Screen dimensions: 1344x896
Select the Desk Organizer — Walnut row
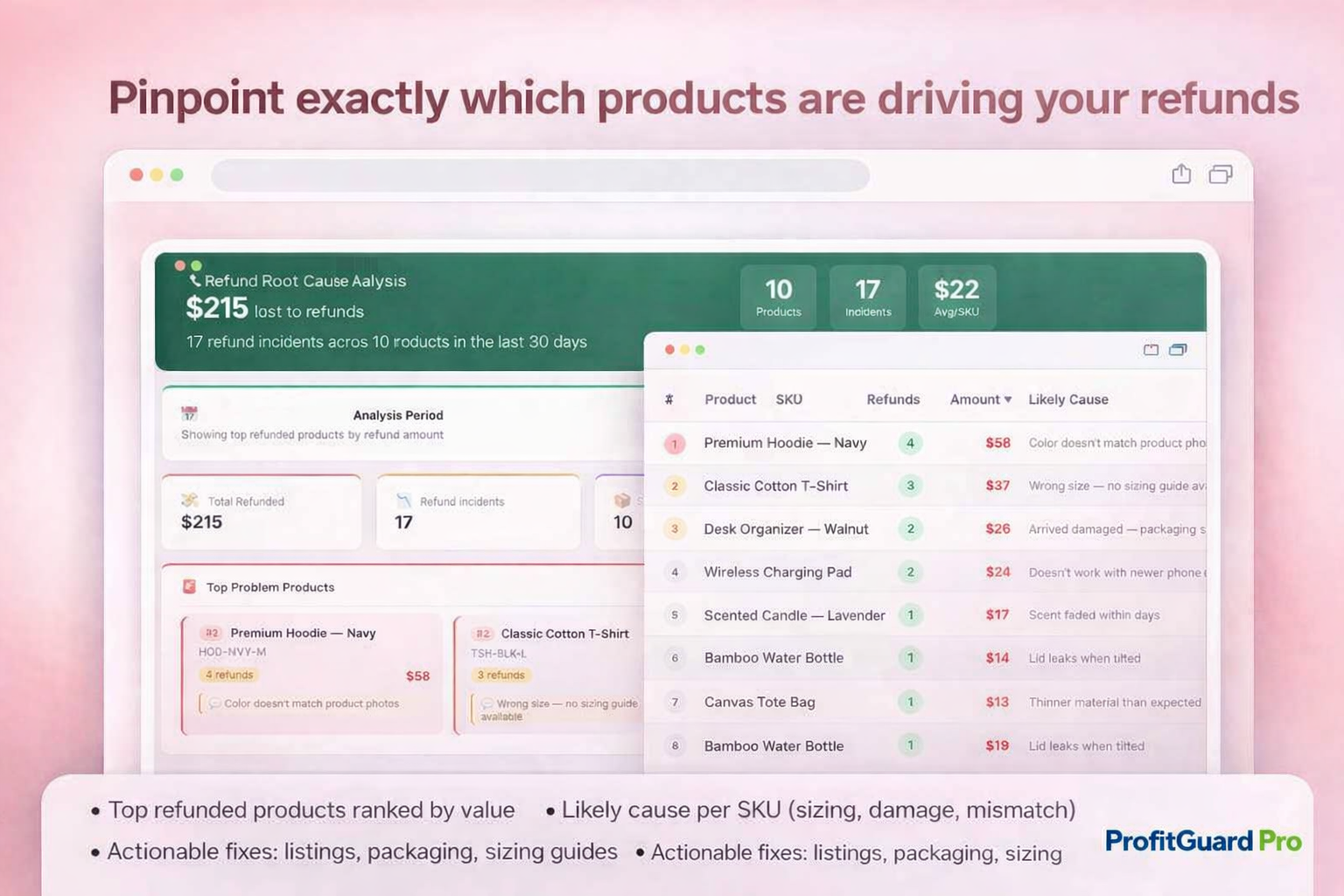[x=926, y=528]
